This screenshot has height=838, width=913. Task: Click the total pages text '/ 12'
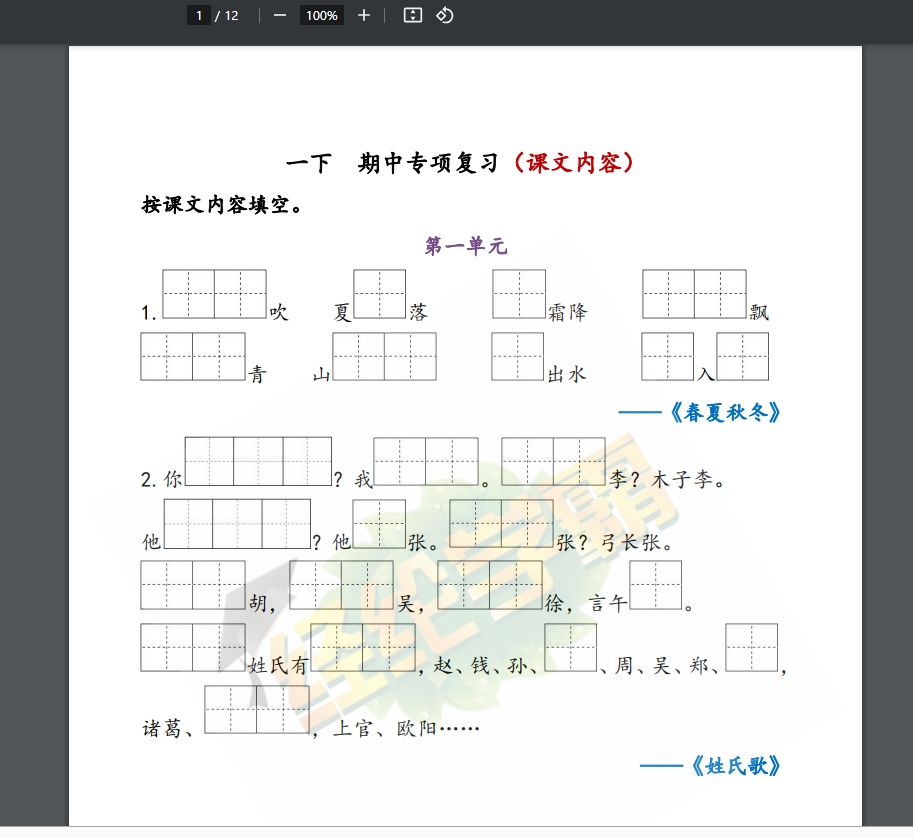point(227,16)
